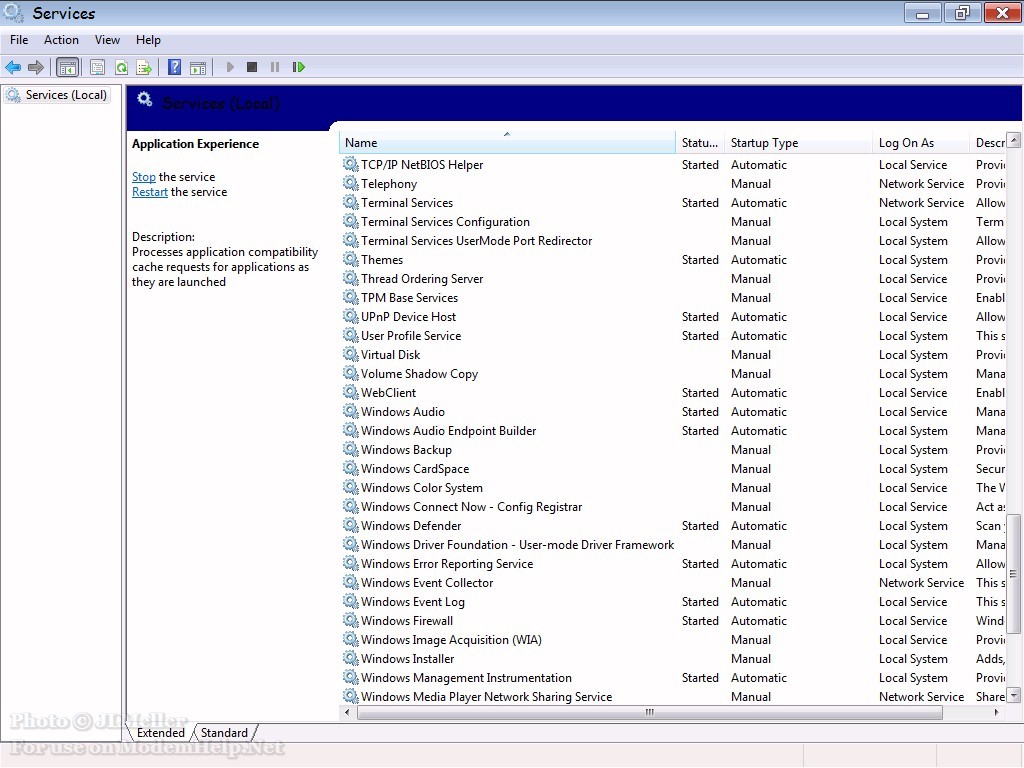The height and width of the screenshot is (768, 1024).
Task: Sort by the Status column header
Action: click(700, 142)
